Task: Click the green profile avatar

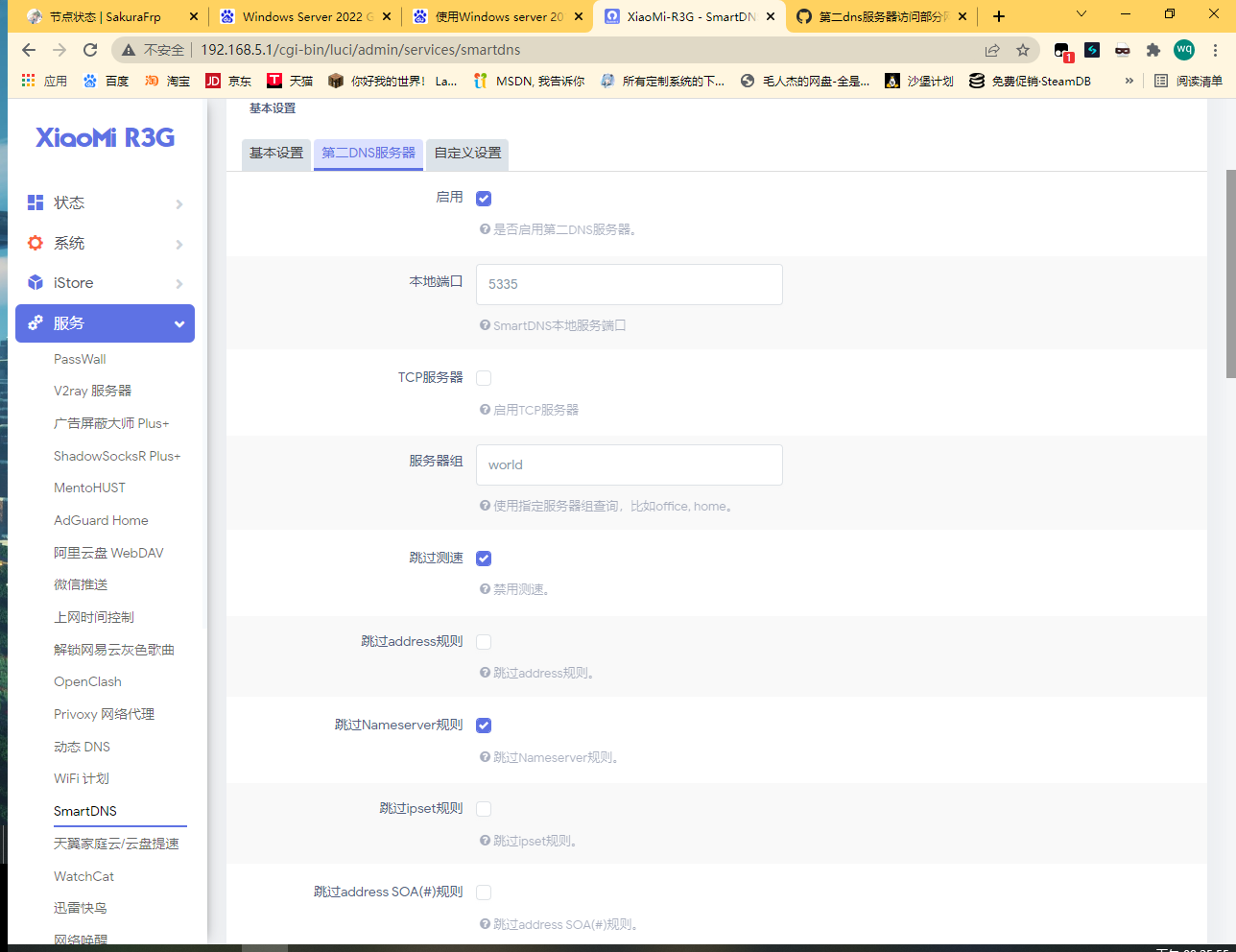Action: tap(1184, 50)
